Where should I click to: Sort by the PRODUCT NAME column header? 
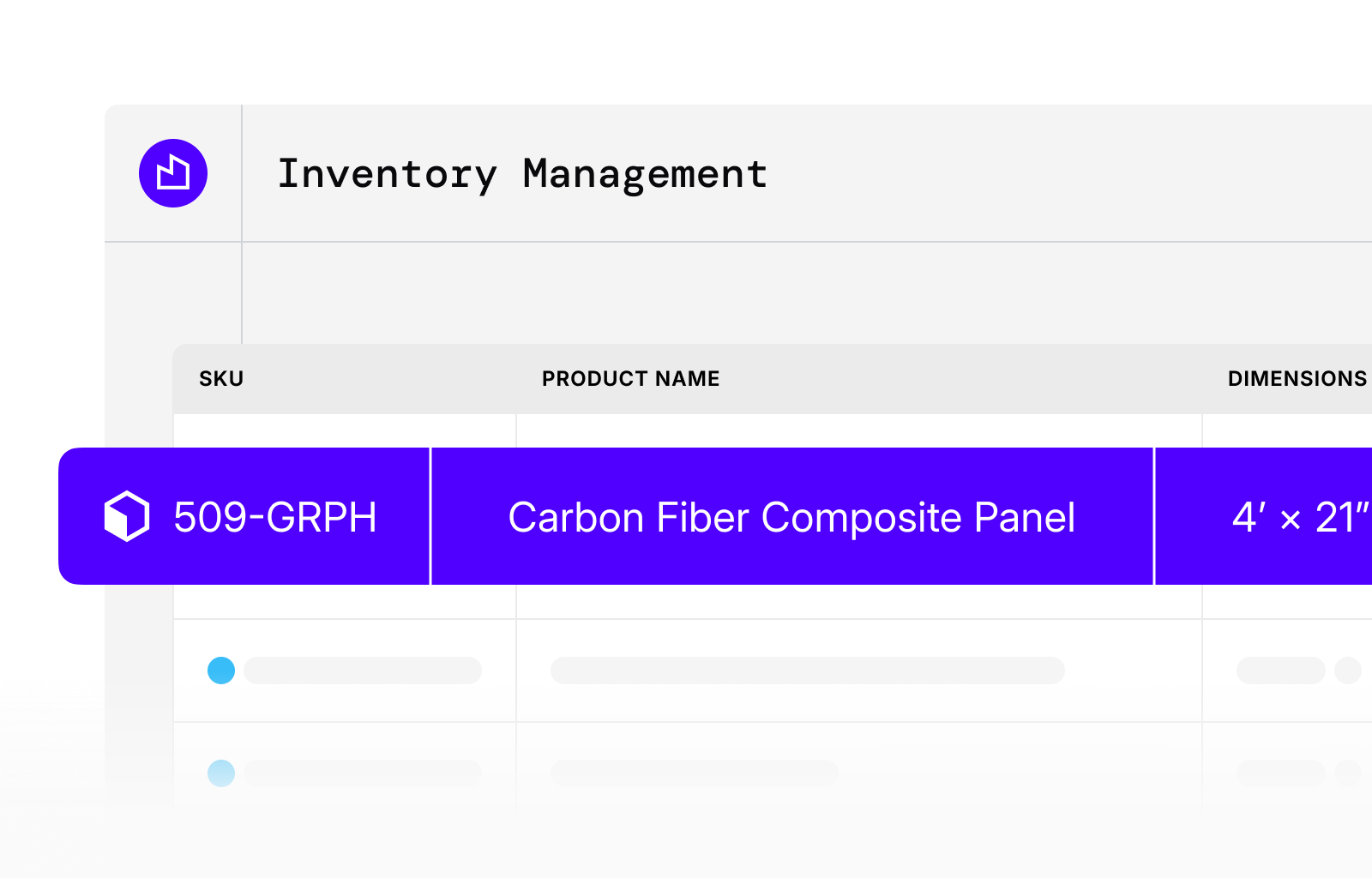click(x=630, y=379)
